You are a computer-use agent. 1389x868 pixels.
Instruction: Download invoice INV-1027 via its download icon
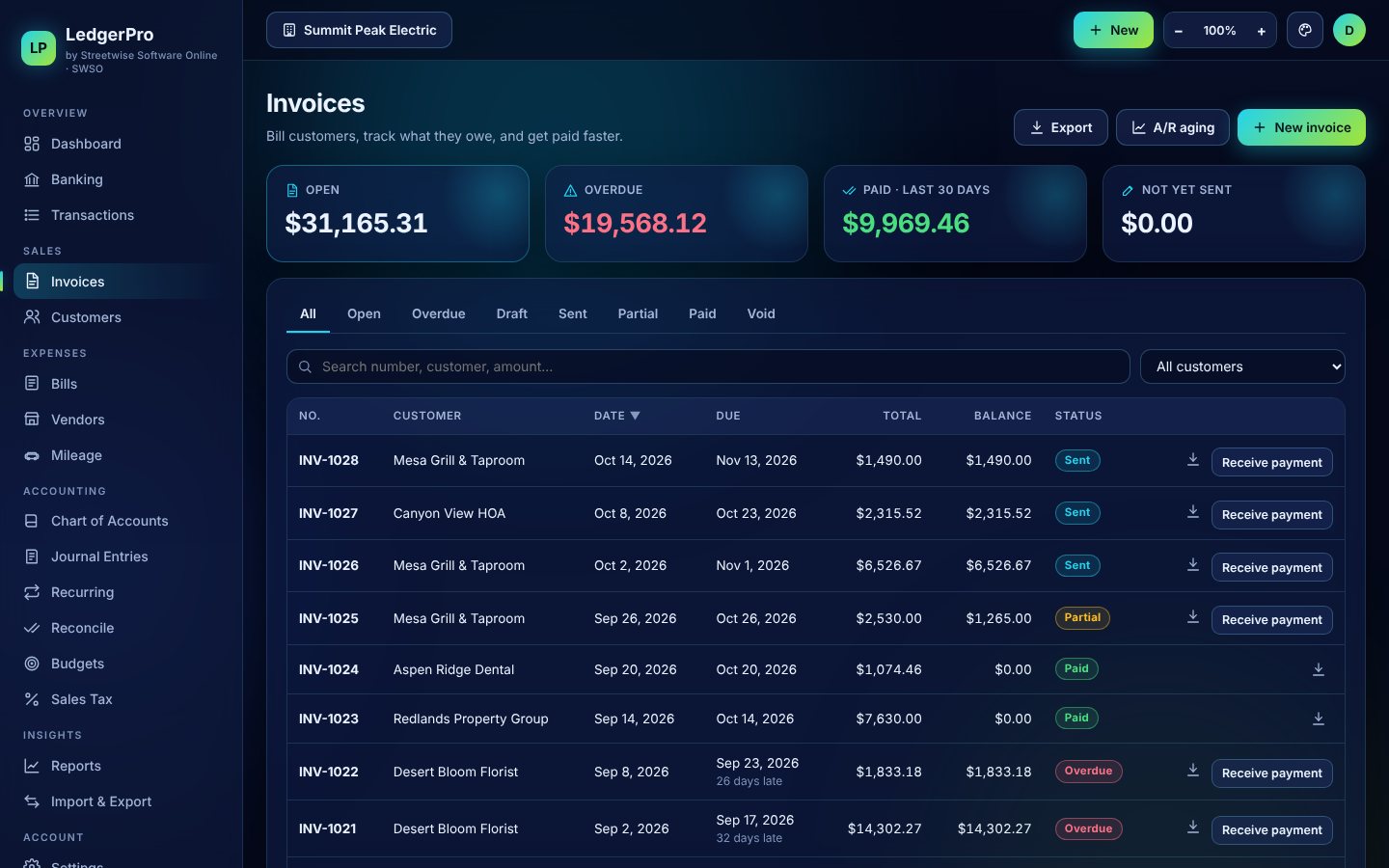click(x=1193, y=512)
